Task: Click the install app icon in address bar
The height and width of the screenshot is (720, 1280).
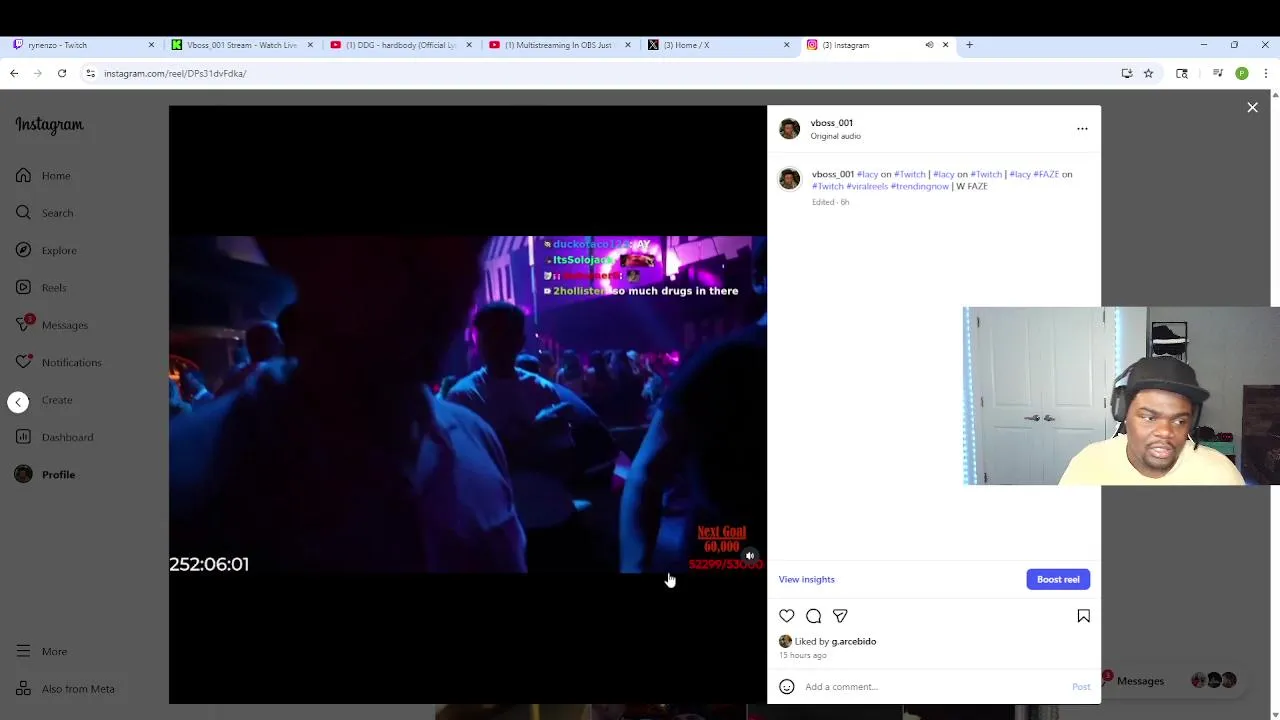Action: pos(1127,73)
